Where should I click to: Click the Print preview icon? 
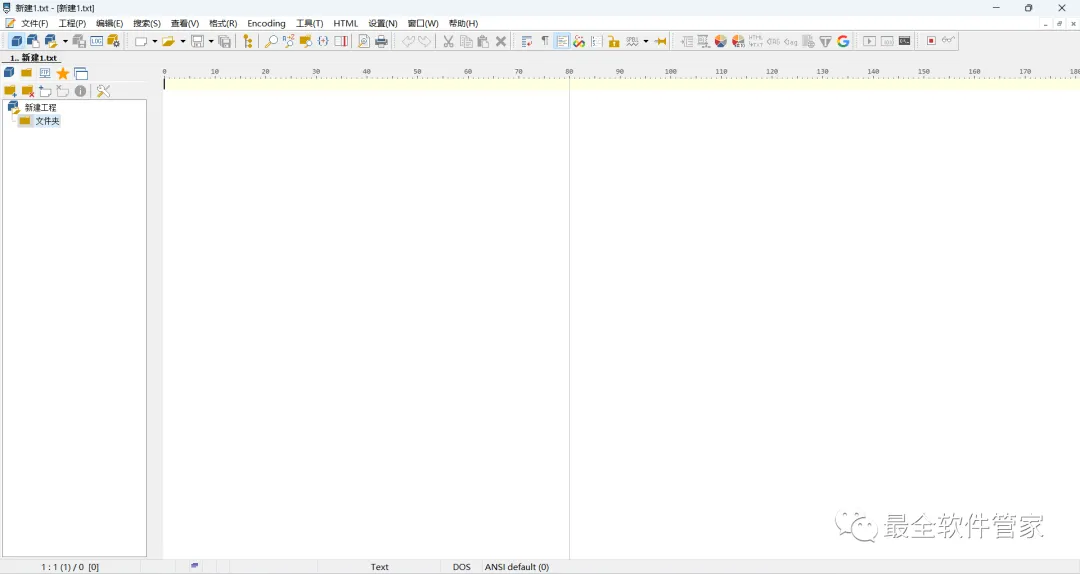(364, 41)
